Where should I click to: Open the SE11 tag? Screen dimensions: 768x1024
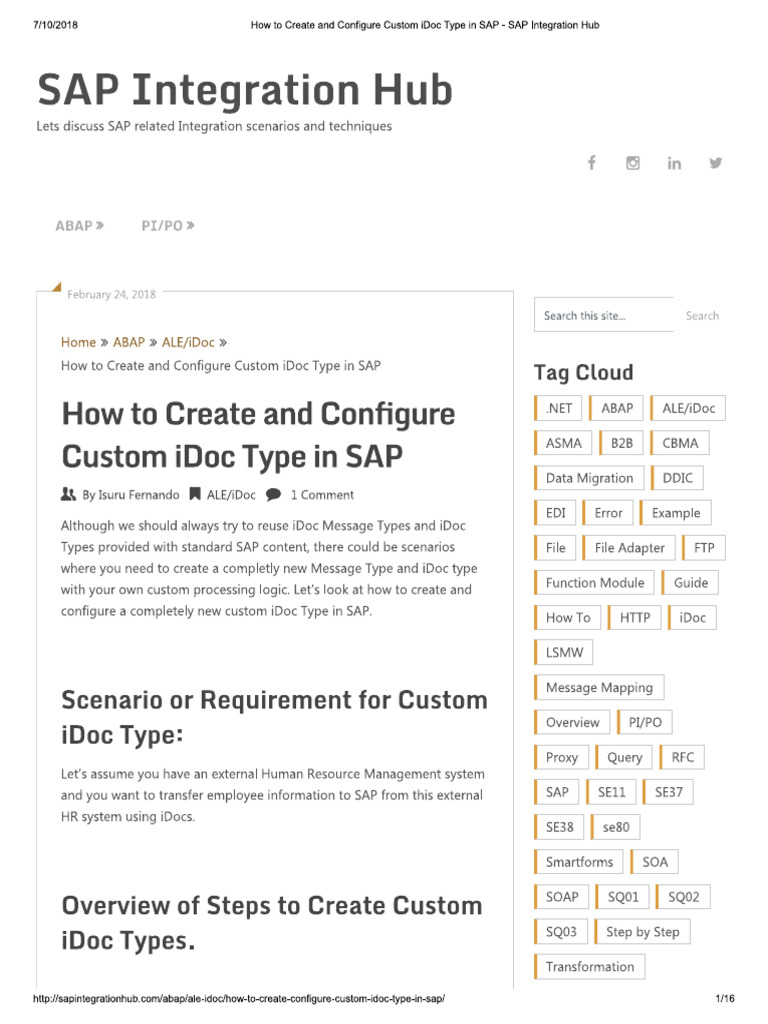point(611,792)
